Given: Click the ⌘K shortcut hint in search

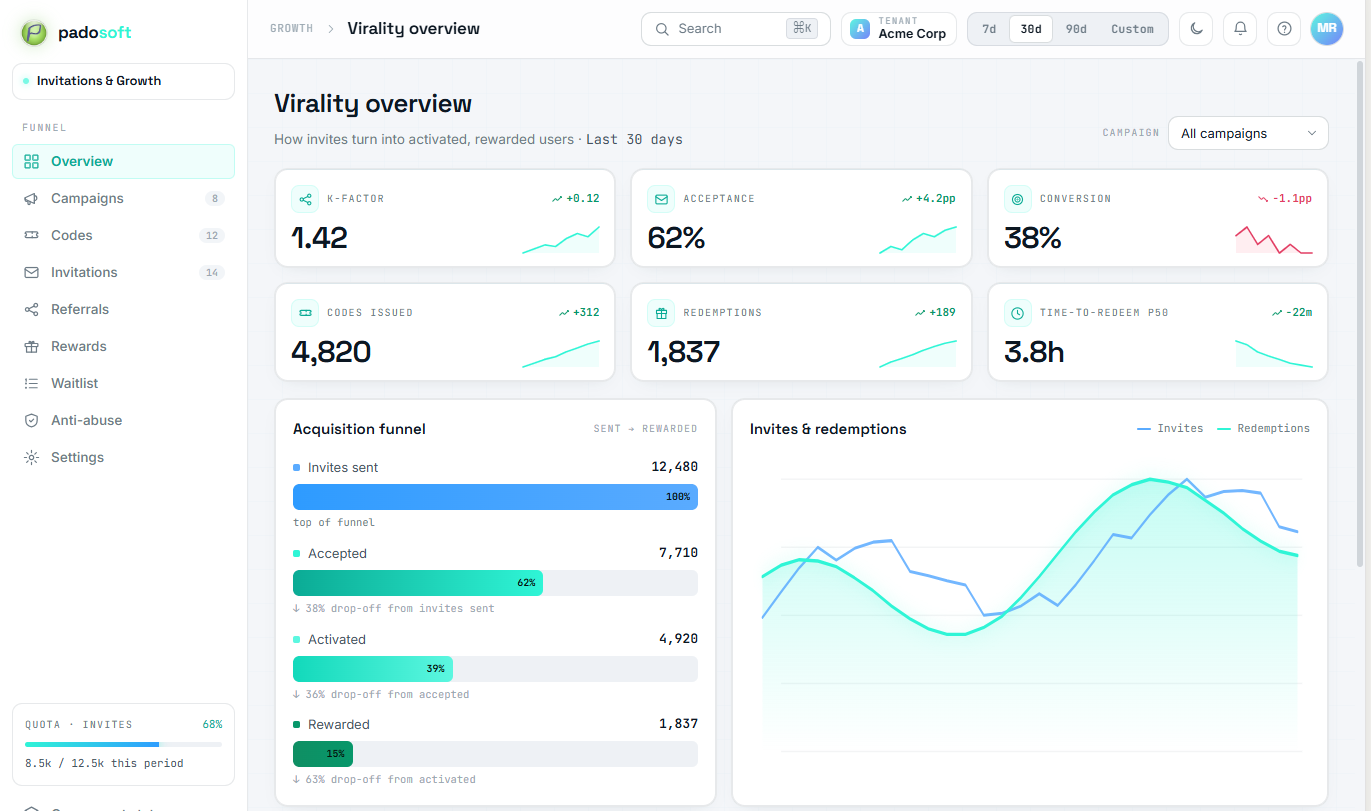Looking at the screenshot, I should pyautogui.click(x=803, y=29).
